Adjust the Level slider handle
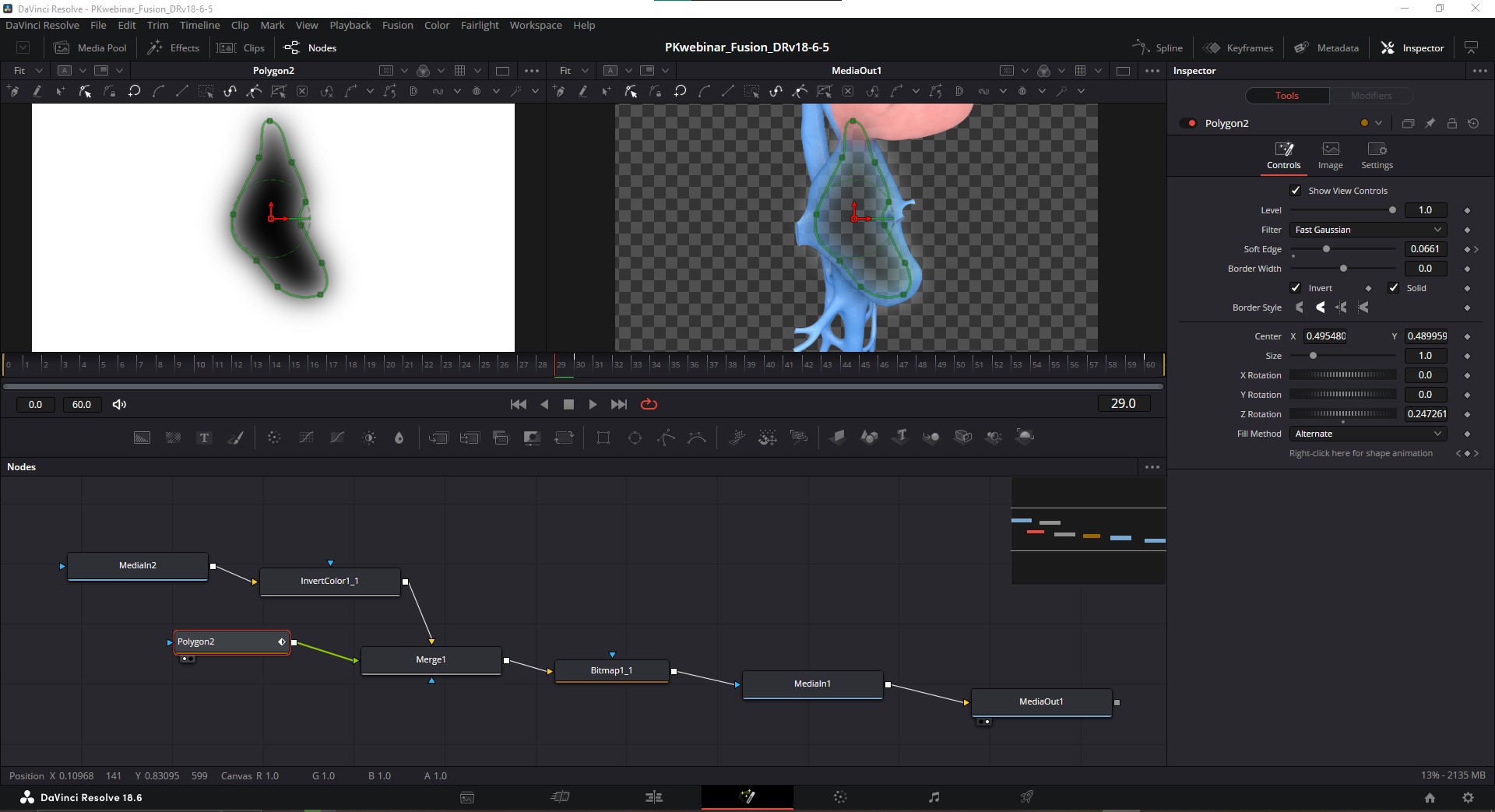This screenshot has height=812, width=1495. (x=1392, y=210)
